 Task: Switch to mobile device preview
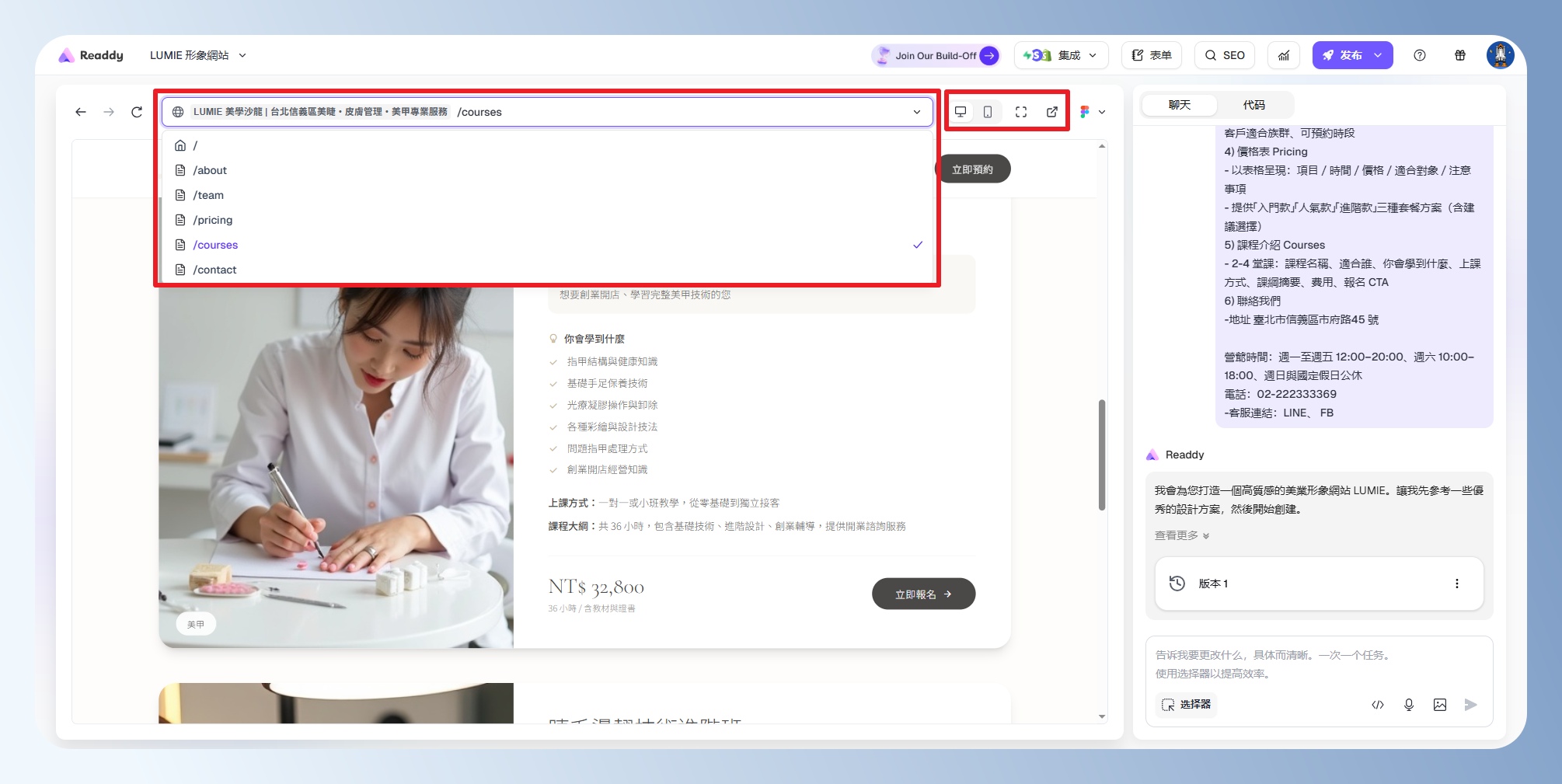click(988, 112)
